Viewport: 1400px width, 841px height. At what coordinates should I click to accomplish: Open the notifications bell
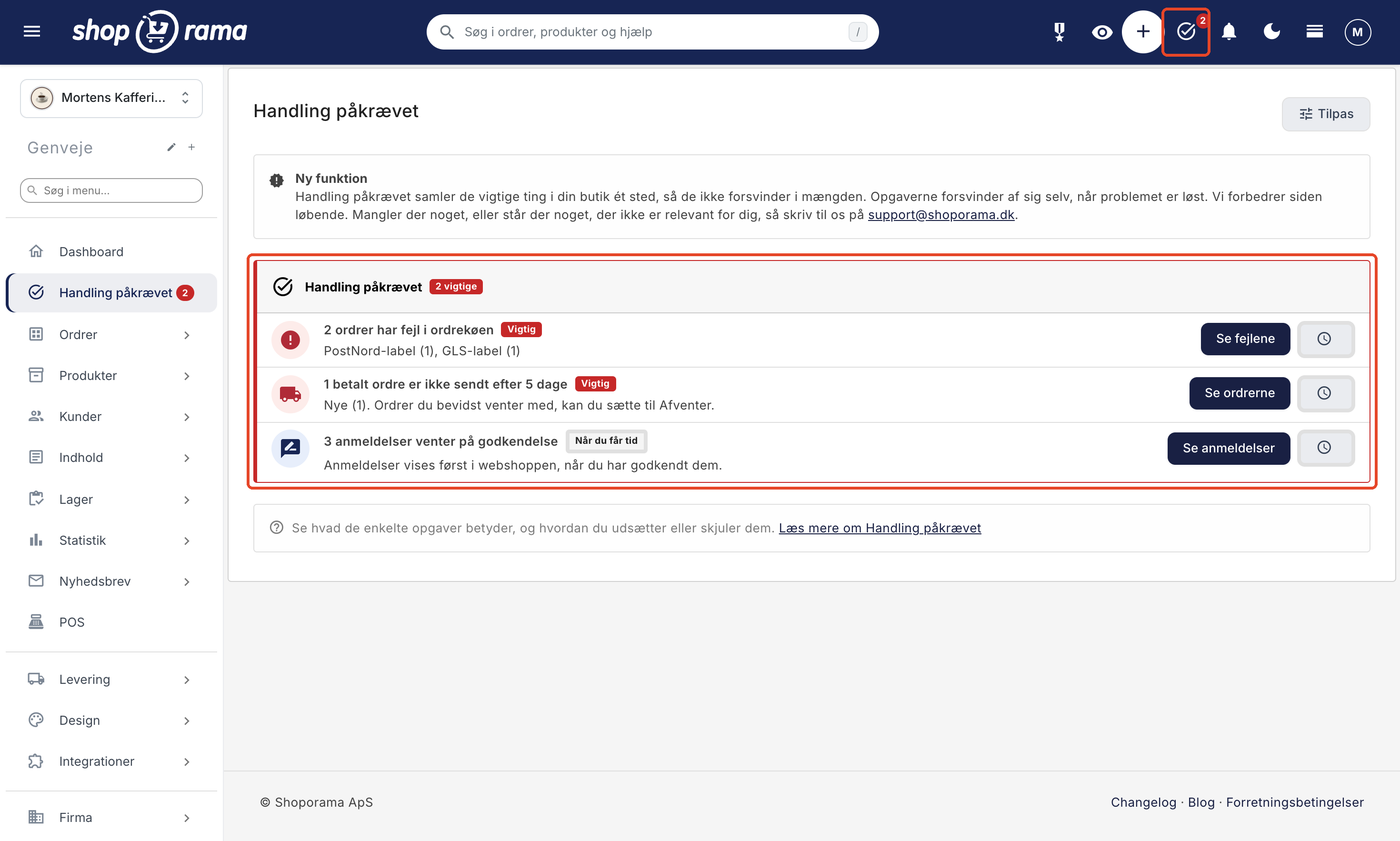[x=1229, y=32]
